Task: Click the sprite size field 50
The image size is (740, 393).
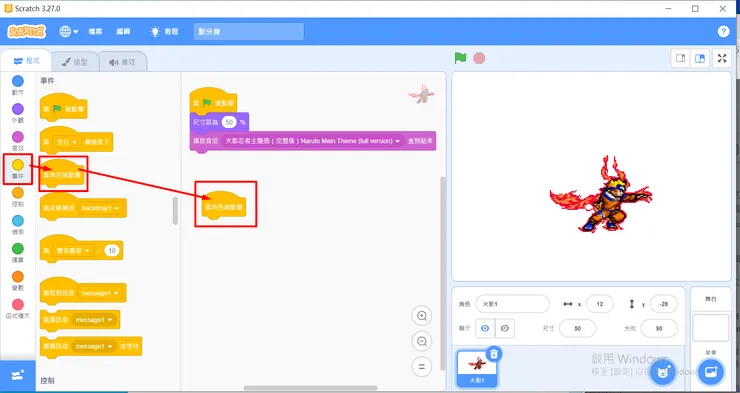Action: (578, 328)
